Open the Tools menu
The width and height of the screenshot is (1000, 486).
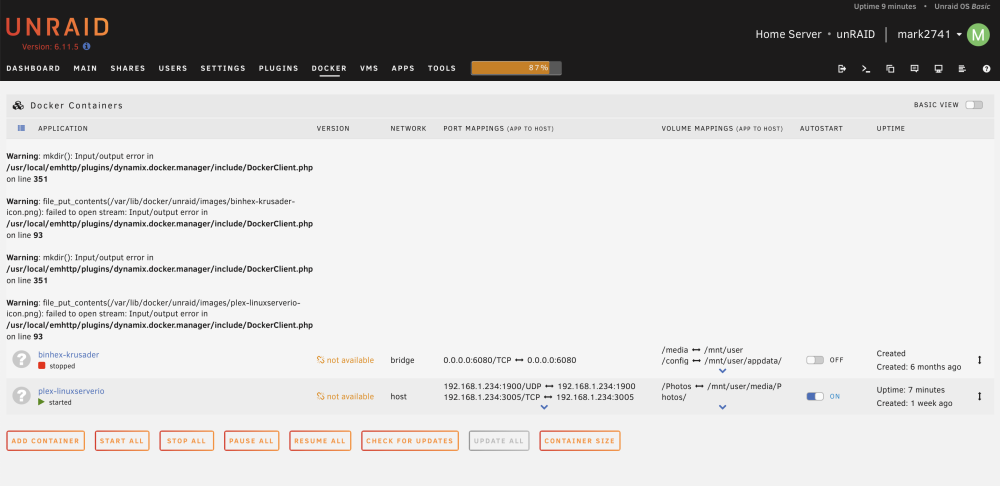[442, 68]
